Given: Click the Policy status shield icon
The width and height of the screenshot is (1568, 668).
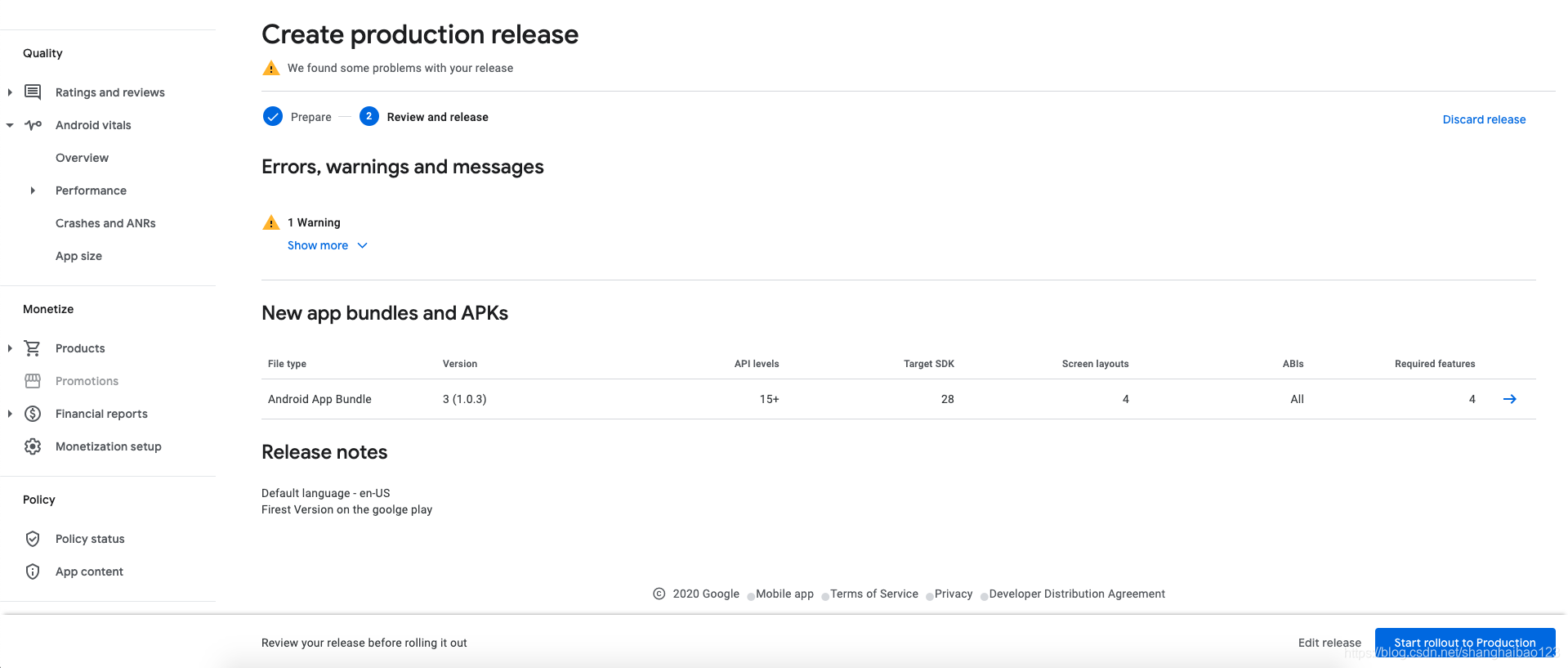Looking at the screenshot, I should coord(33,539).
